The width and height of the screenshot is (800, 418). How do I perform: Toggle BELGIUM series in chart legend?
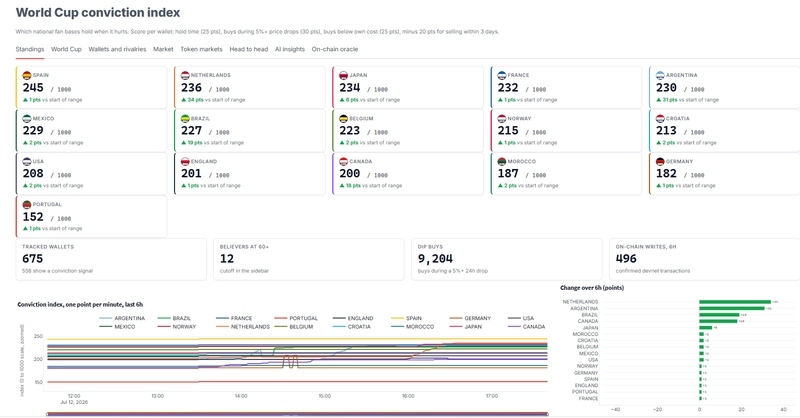[x=294, y=327]
